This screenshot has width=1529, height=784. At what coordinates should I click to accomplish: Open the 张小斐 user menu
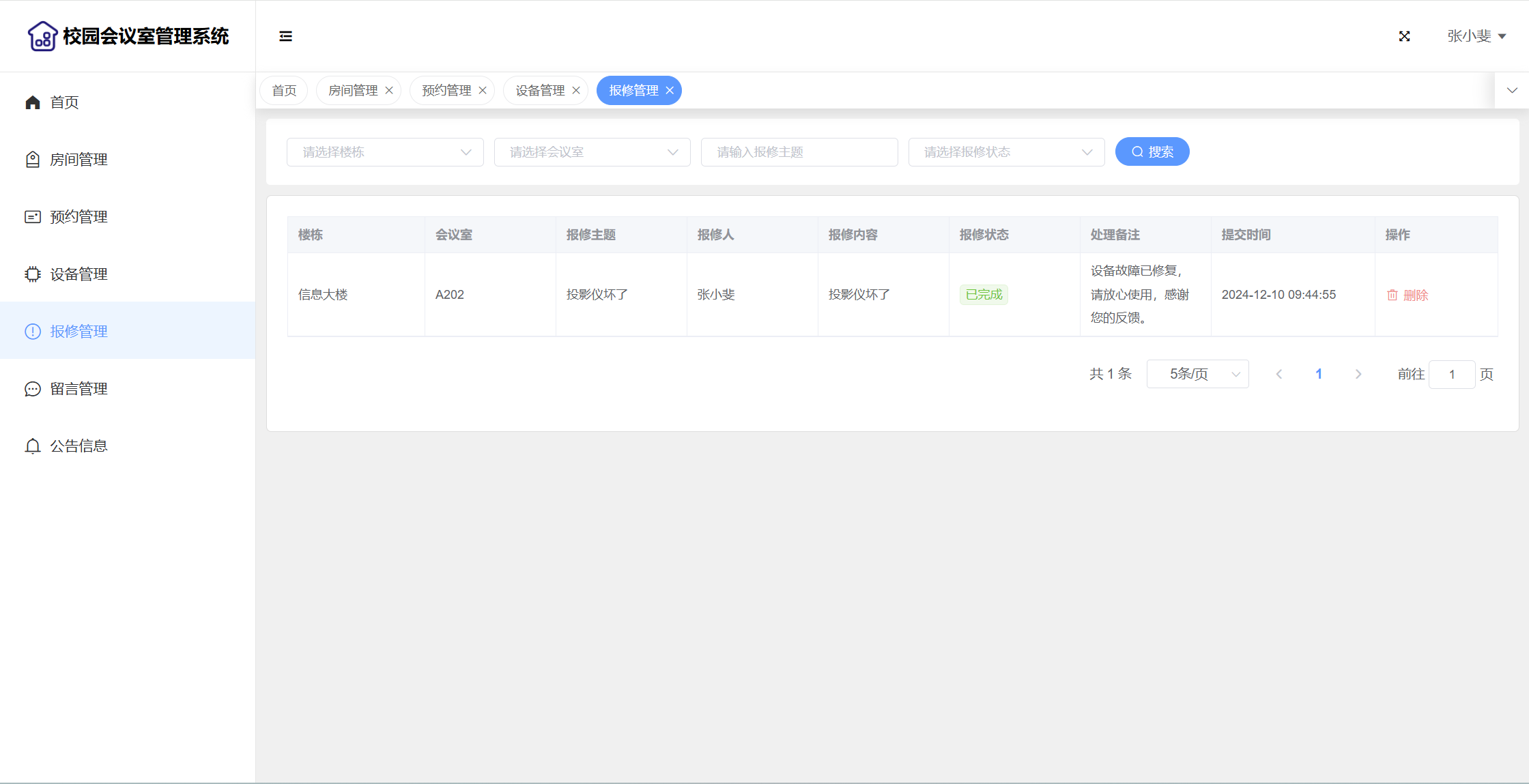point(1476,36)
